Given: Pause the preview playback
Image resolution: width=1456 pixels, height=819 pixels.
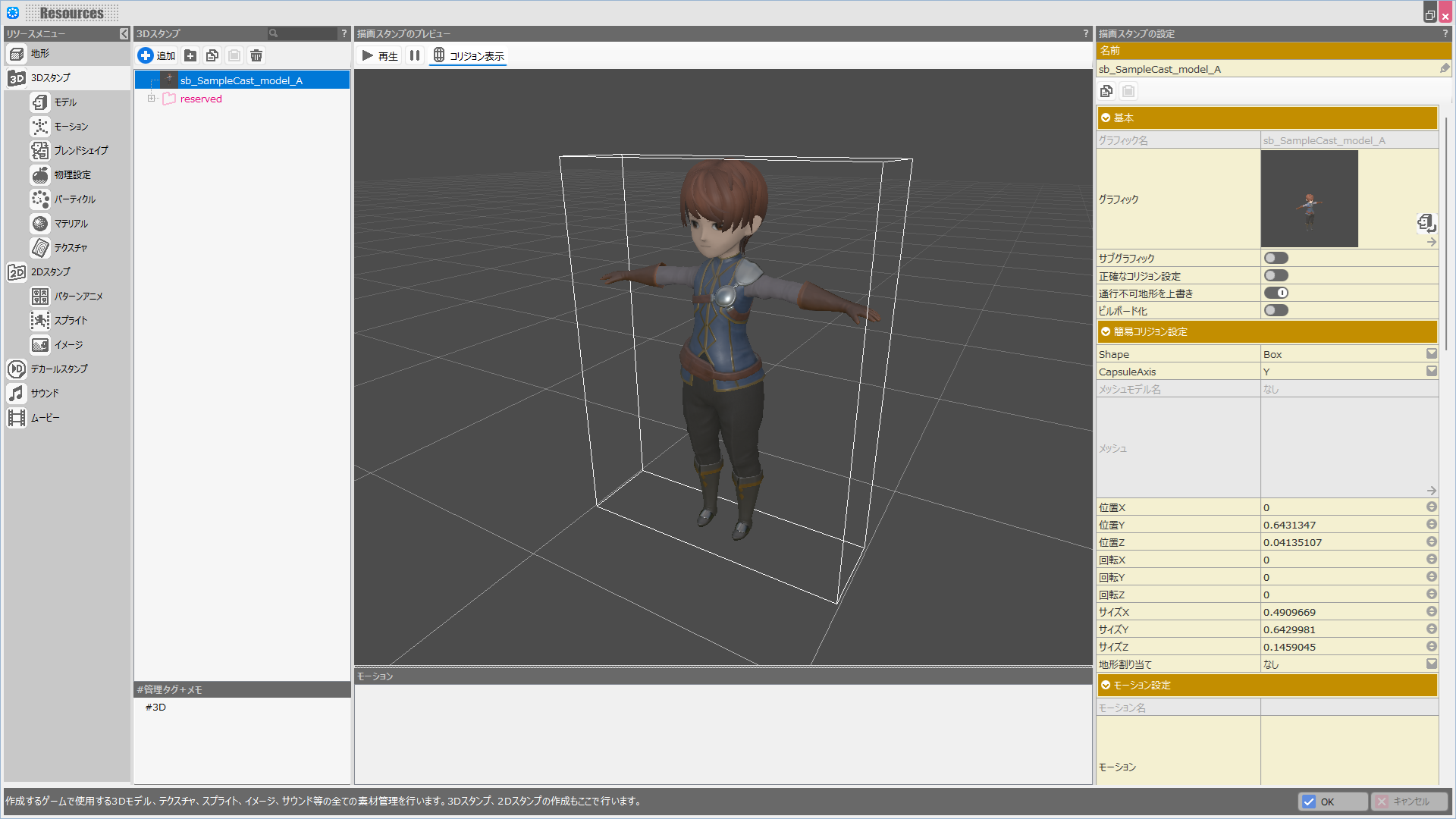Looking at the screenshot, I should pos(414,55).
